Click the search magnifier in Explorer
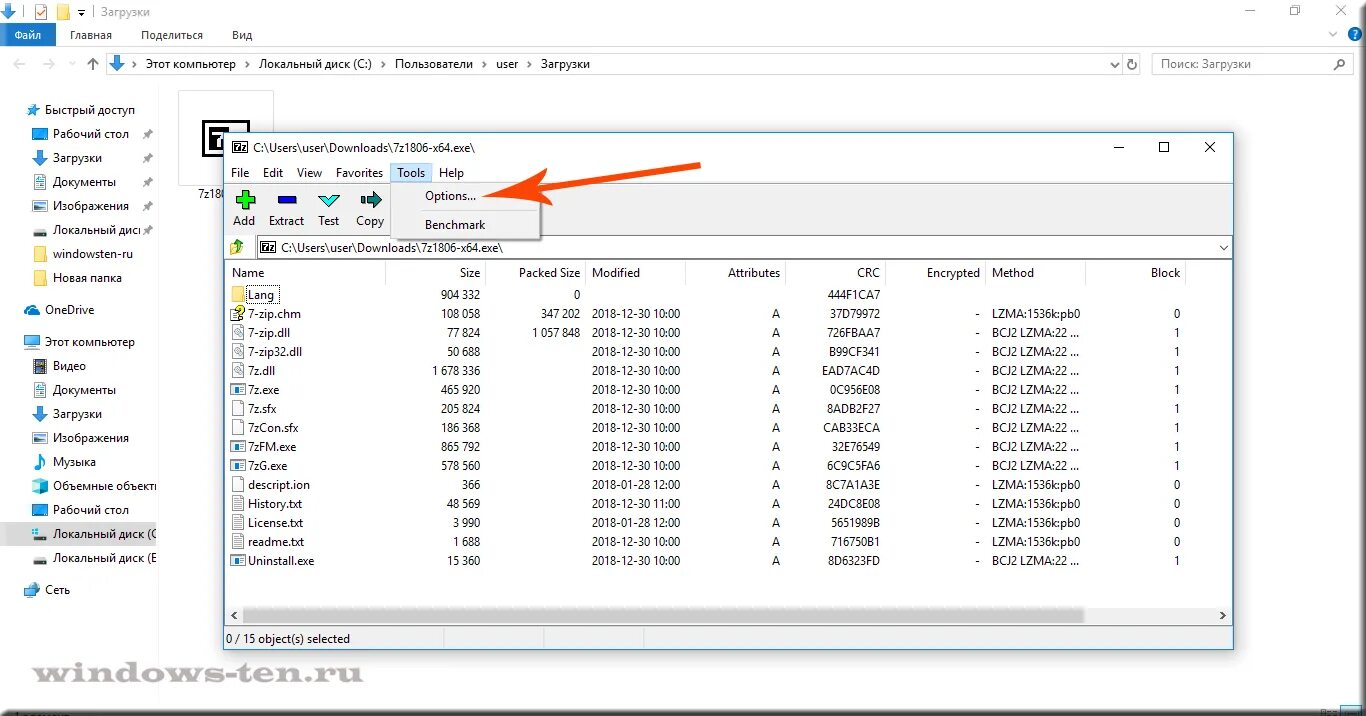Screen dimensions: 1366x716 pyautogui.click(x=1340, y=64)
